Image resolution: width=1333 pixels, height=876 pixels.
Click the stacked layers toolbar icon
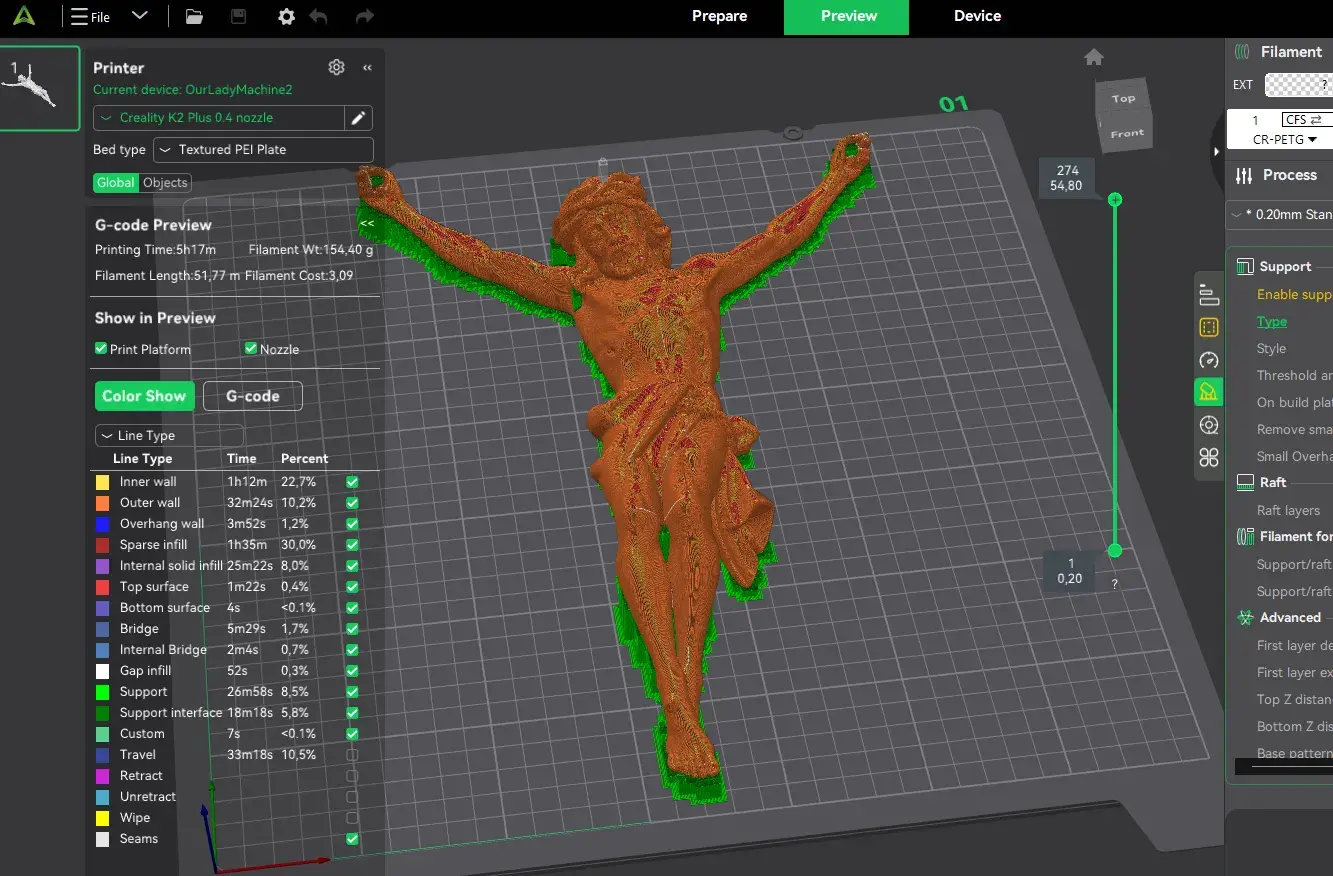[1208, 295]
